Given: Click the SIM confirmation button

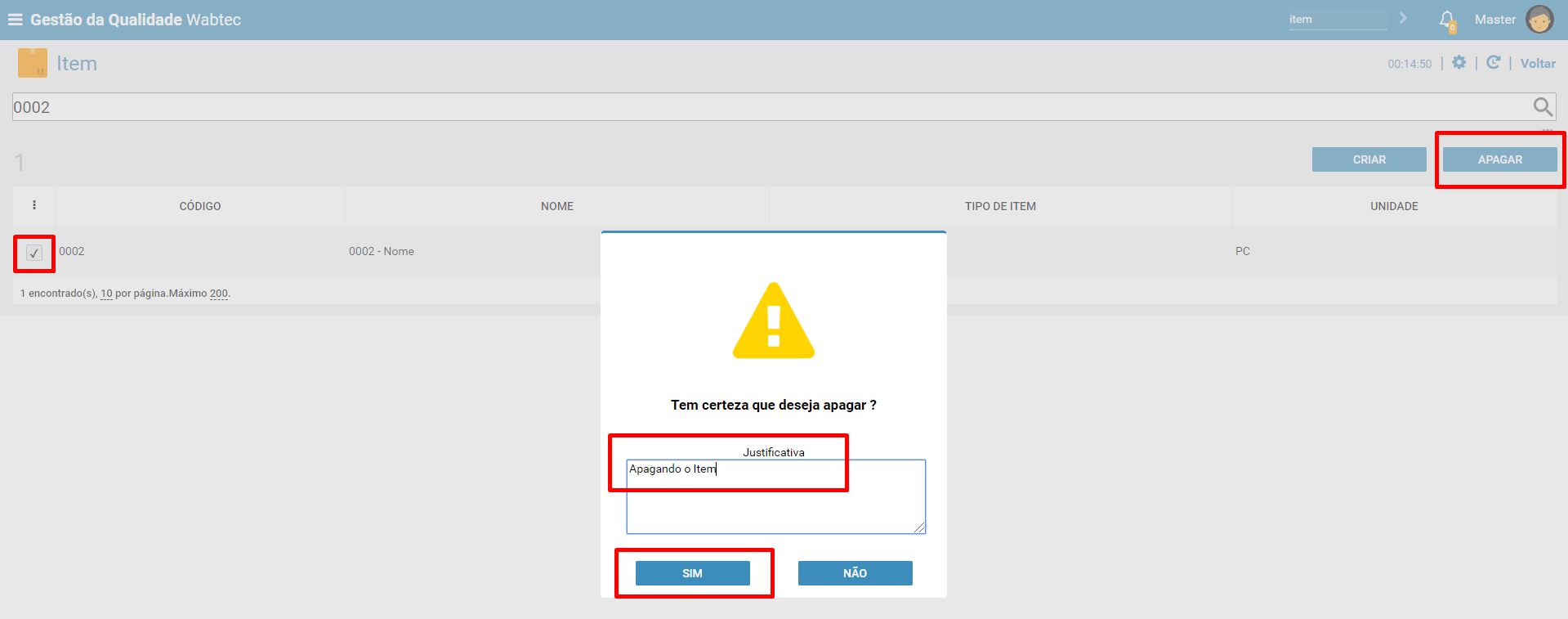Looking at the screenshot, I should click(x=693, y=573).
